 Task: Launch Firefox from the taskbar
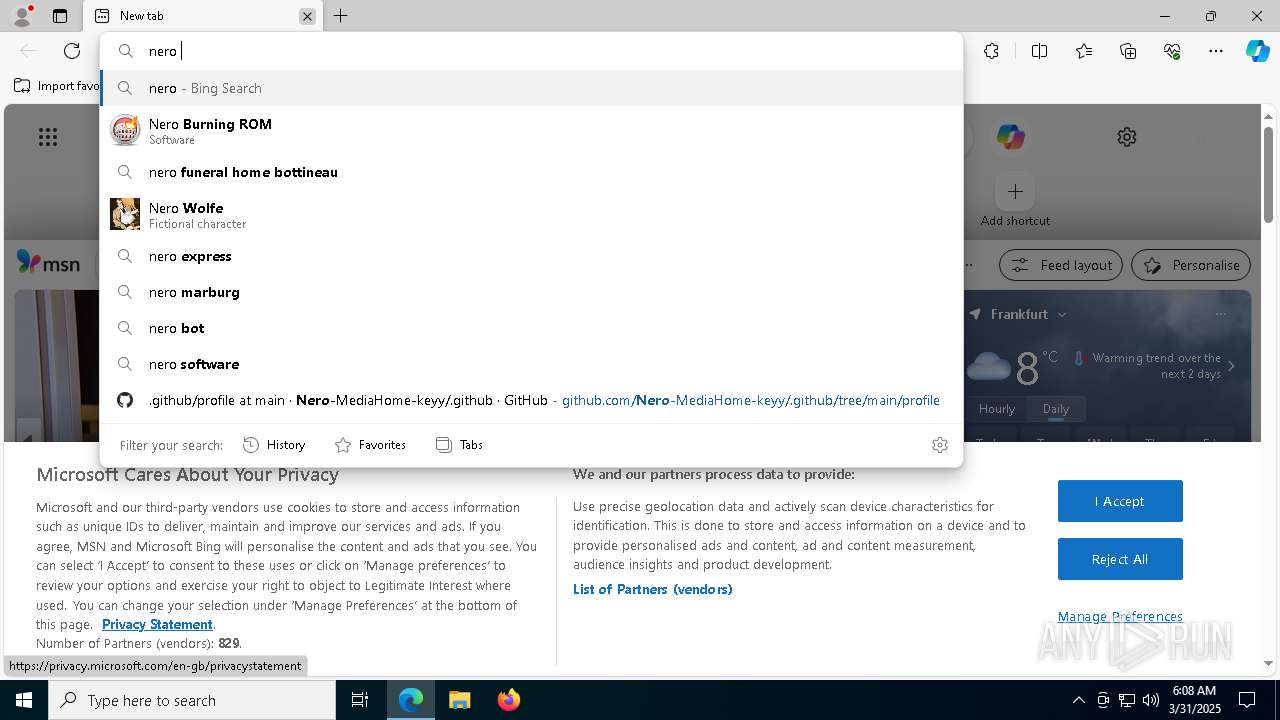point(508,700)
